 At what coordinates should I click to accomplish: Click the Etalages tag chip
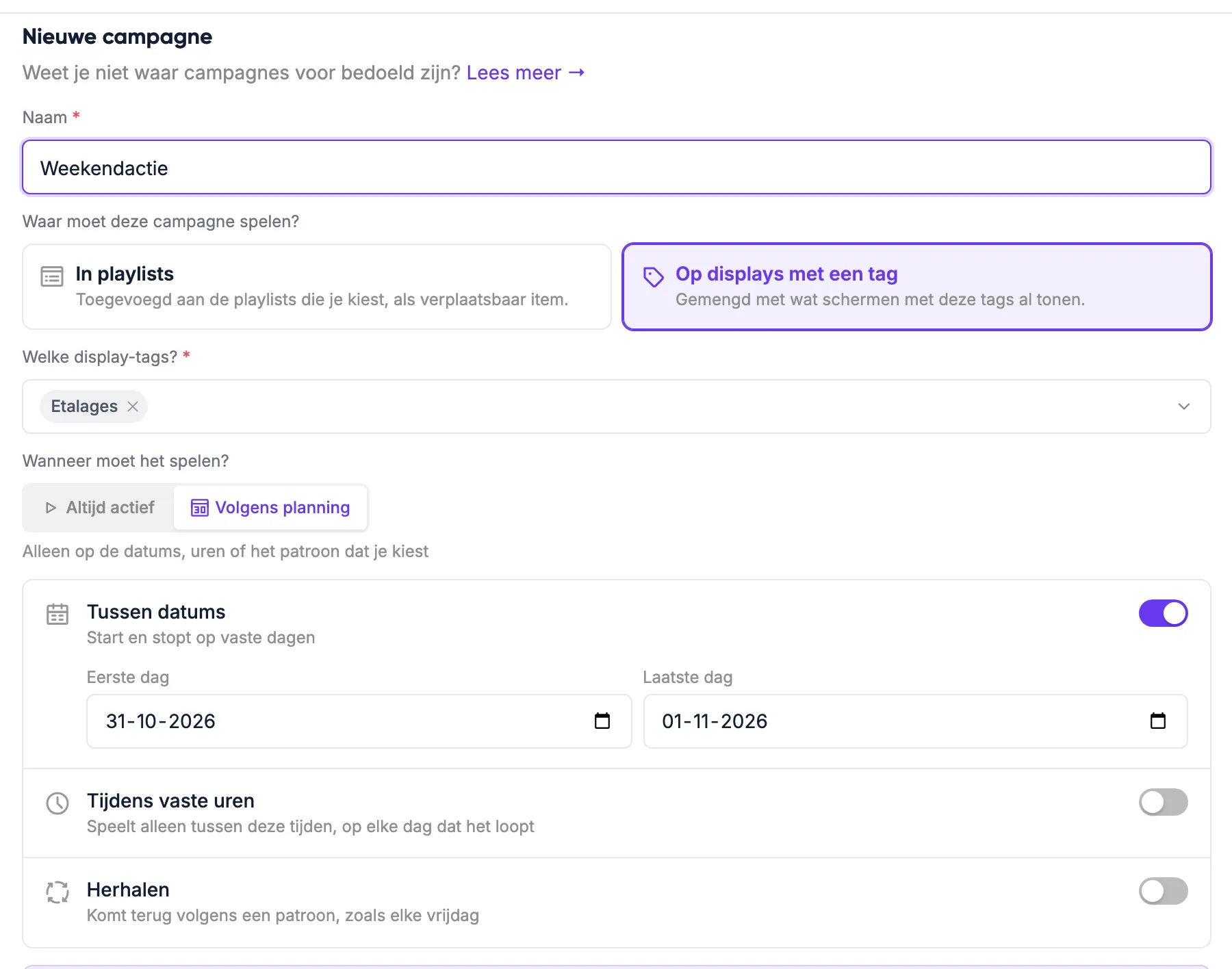(94, 406)
